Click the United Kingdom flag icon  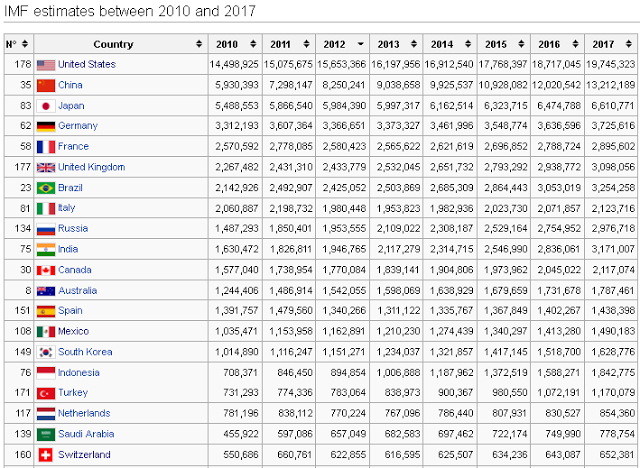pyautogui.click(x=46, y=167)
